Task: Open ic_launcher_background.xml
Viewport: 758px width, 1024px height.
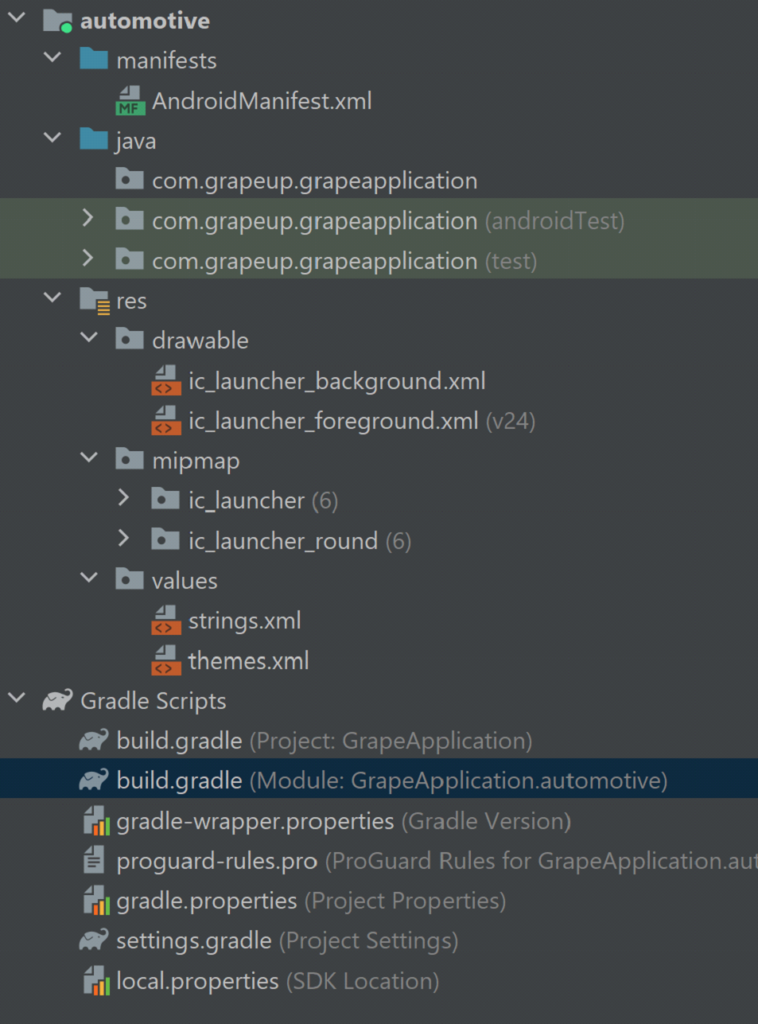Action: (x=337, y=381)
